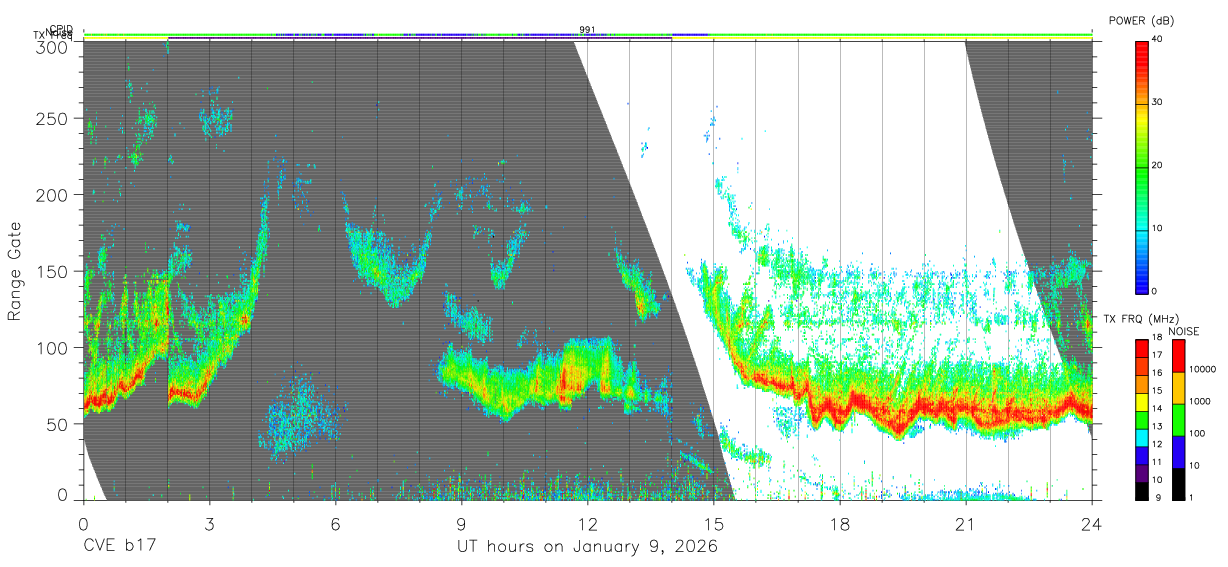Pick the purple 10-11 MHz frequency swatch
Screen dimensions: 1228x567
(x=1142, y=473)
